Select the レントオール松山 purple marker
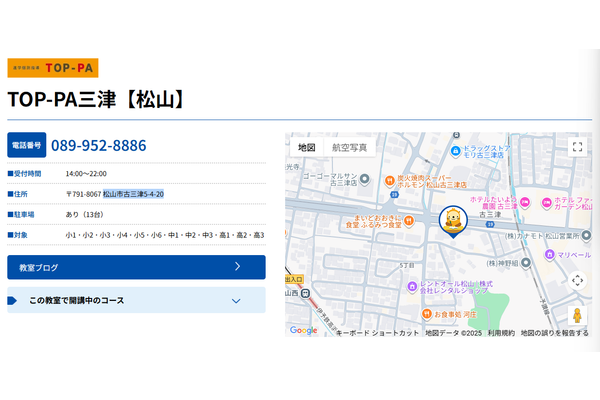 [x=412, y=286]
